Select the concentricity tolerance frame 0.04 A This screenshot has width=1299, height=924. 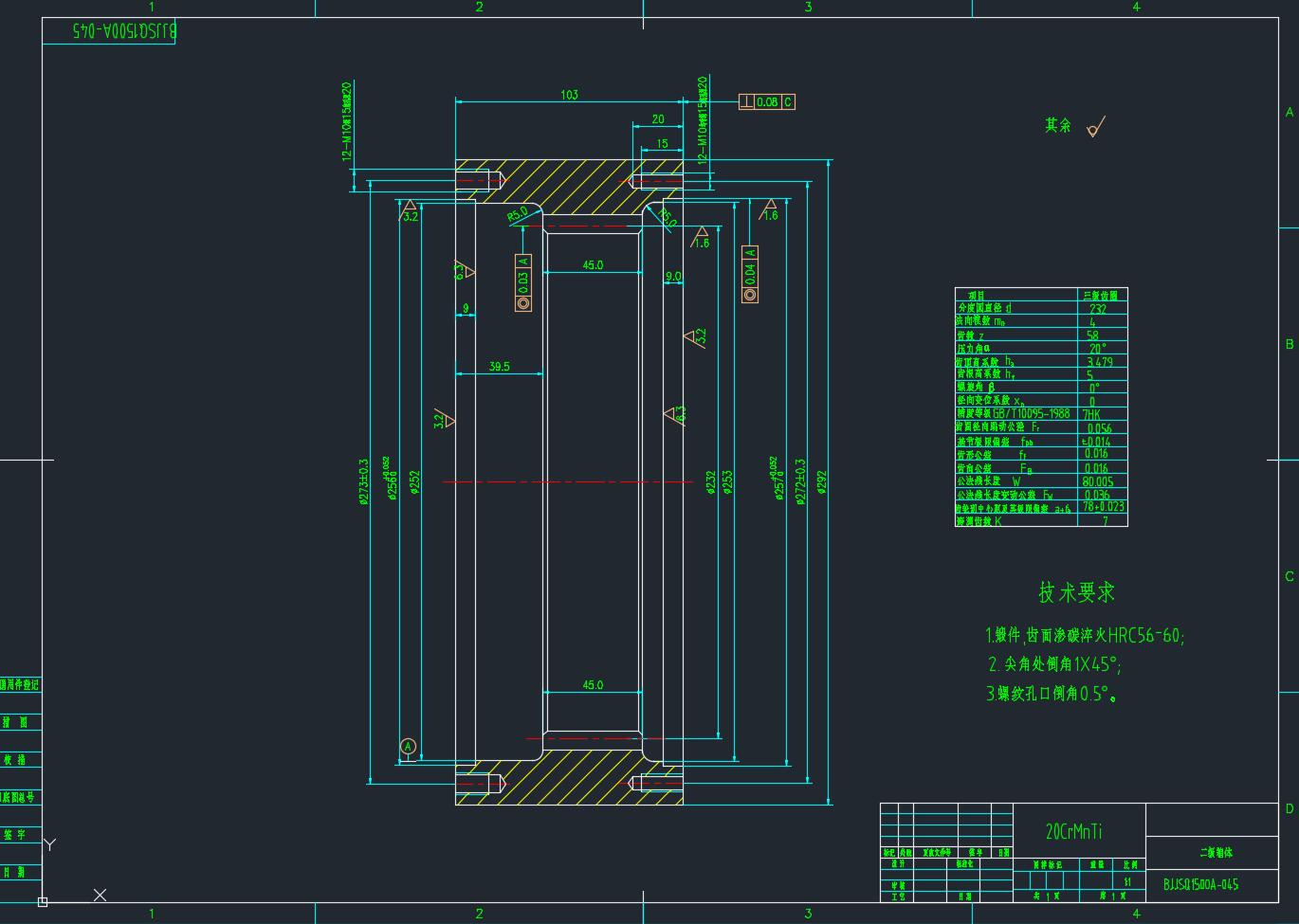point(750,274)
